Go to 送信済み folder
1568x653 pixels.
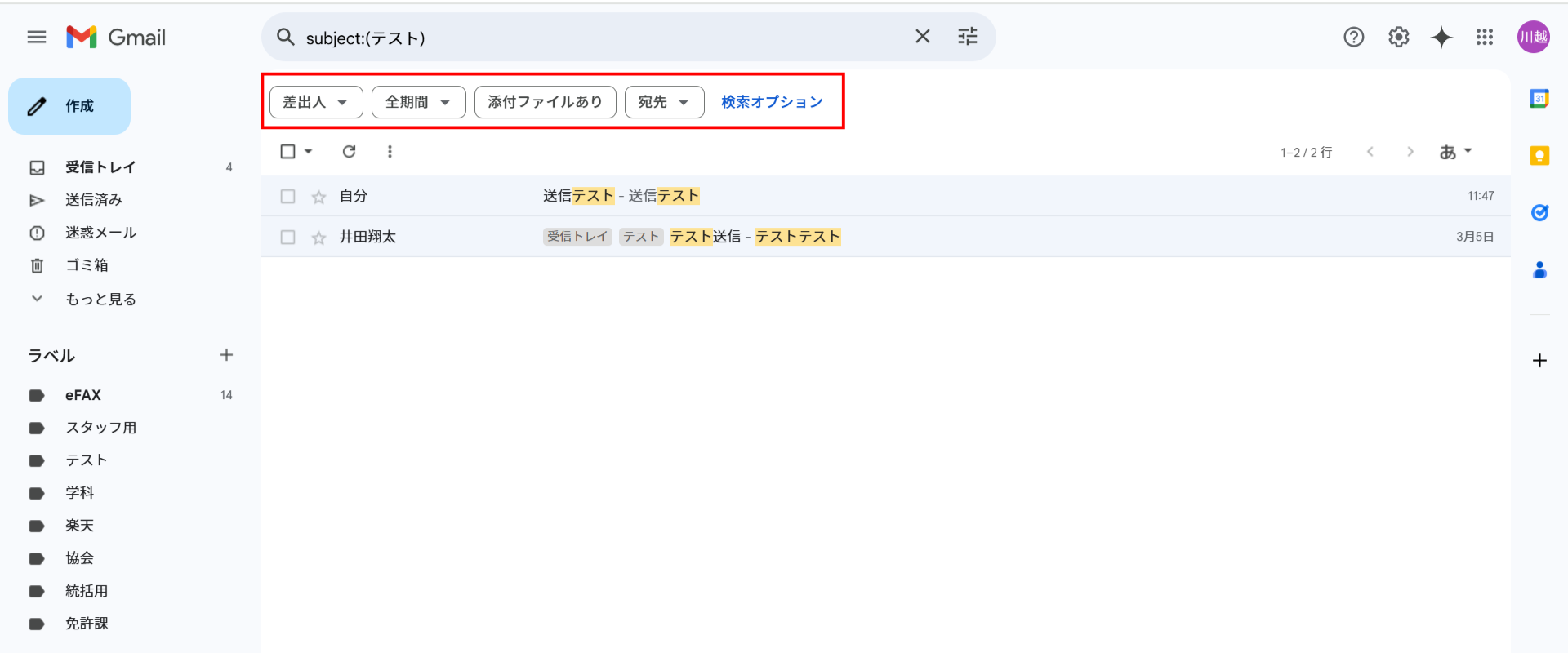(x=93, y=200)
